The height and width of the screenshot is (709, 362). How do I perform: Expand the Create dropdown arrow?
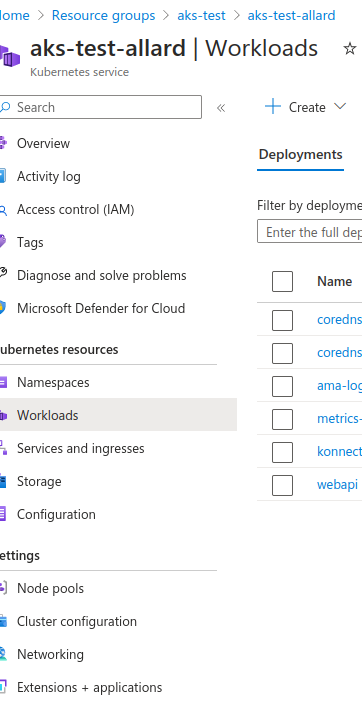tap(340, 107)
